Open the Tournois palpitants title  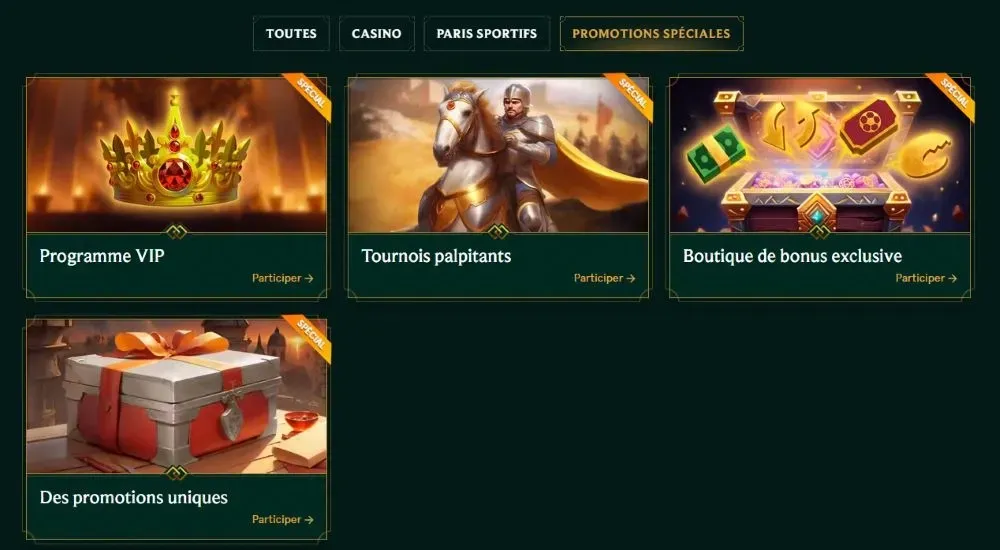pyautogui.click(x=436, y=256)
